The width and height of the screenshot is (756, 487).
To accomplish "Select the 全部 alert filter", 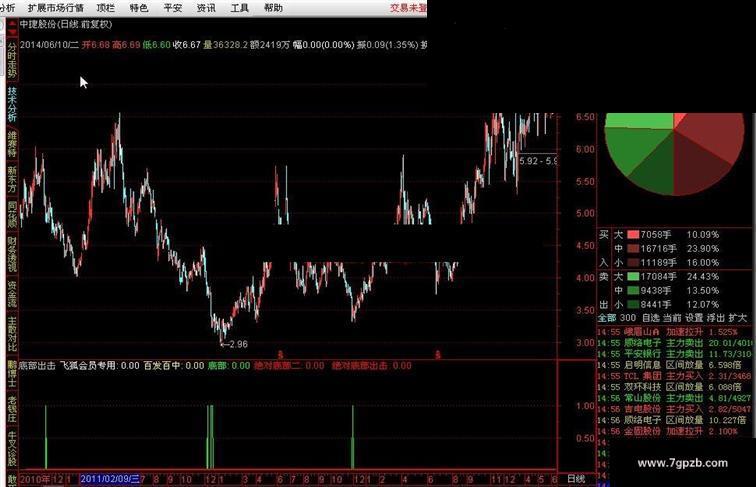I will point(607,318).
